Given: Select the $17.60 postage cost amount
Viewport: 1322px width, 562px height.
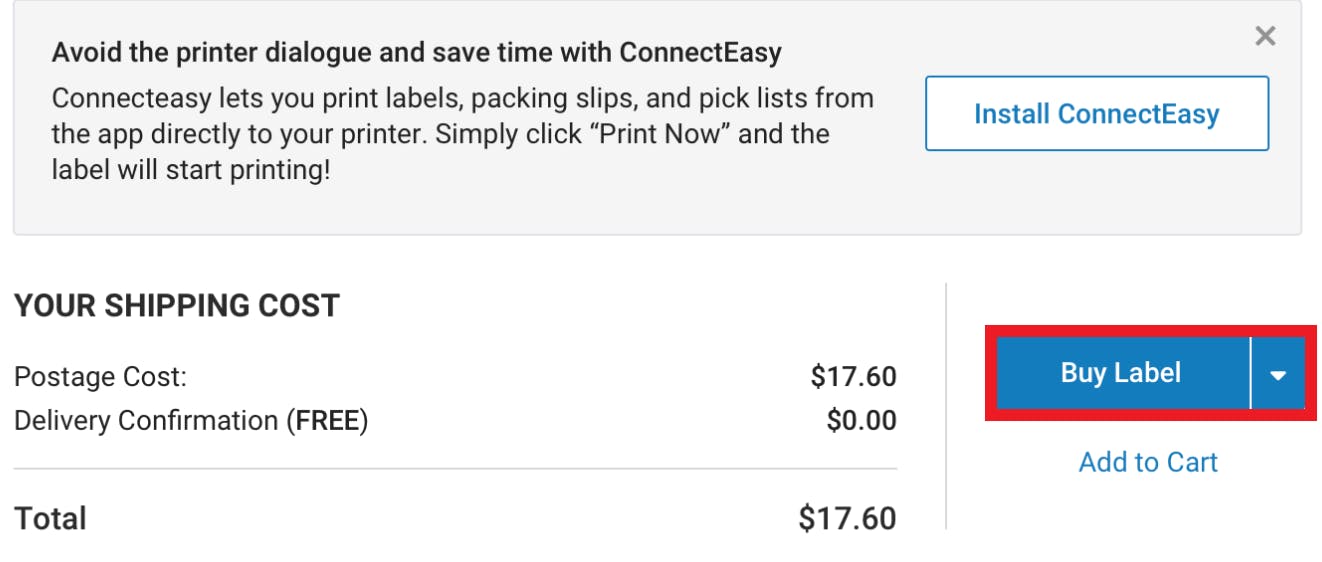Looking at the screenshot, I should point(853,377).
